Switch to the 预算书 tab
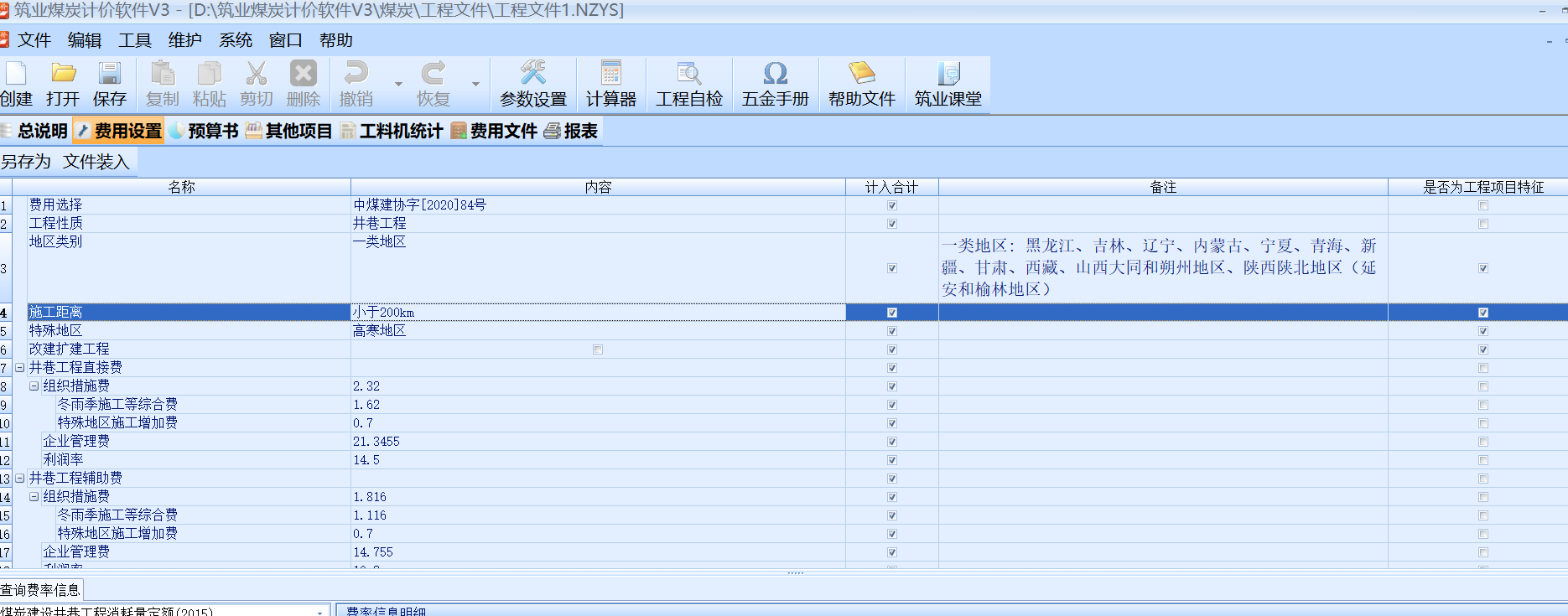Viewport: 1568px width, 616px height. pyautogui.click(x=204, y=131)
